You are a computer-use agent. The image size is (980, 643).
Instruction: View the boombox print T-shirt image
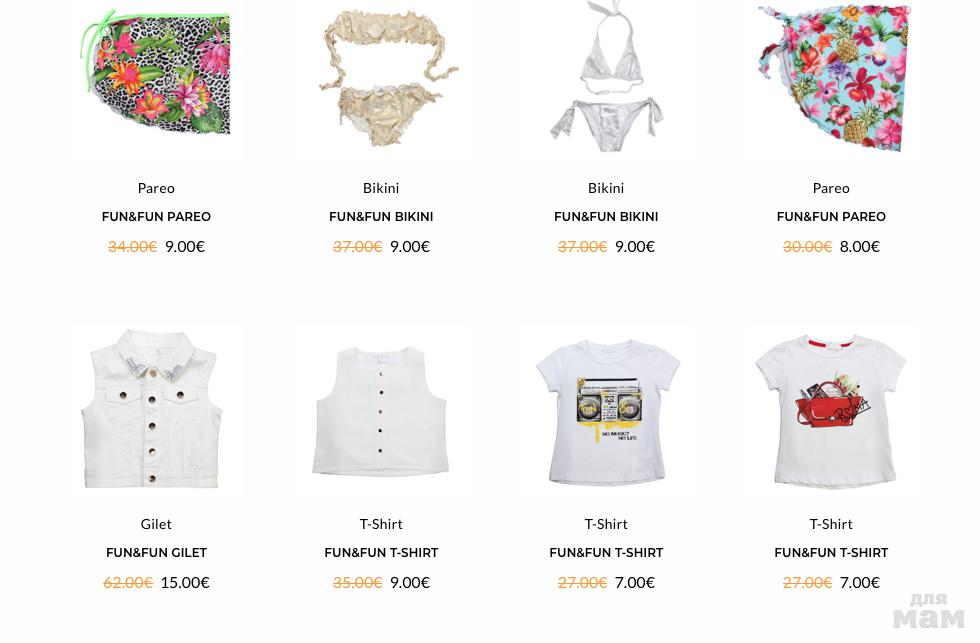tap(606, 409)
